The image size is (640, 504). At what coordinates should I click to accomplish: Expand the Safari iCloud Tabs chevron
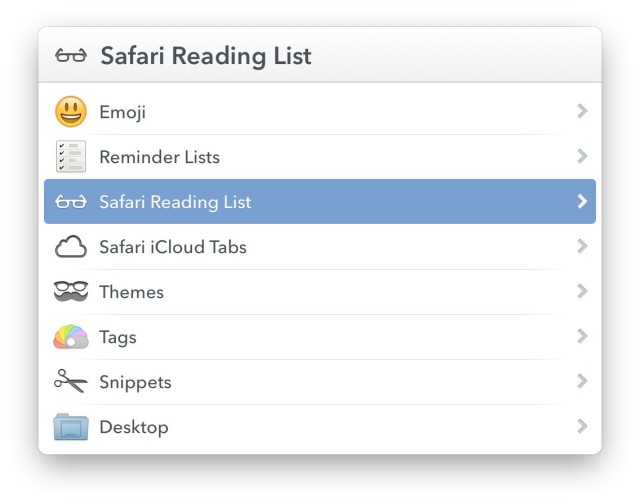(582, 247)
